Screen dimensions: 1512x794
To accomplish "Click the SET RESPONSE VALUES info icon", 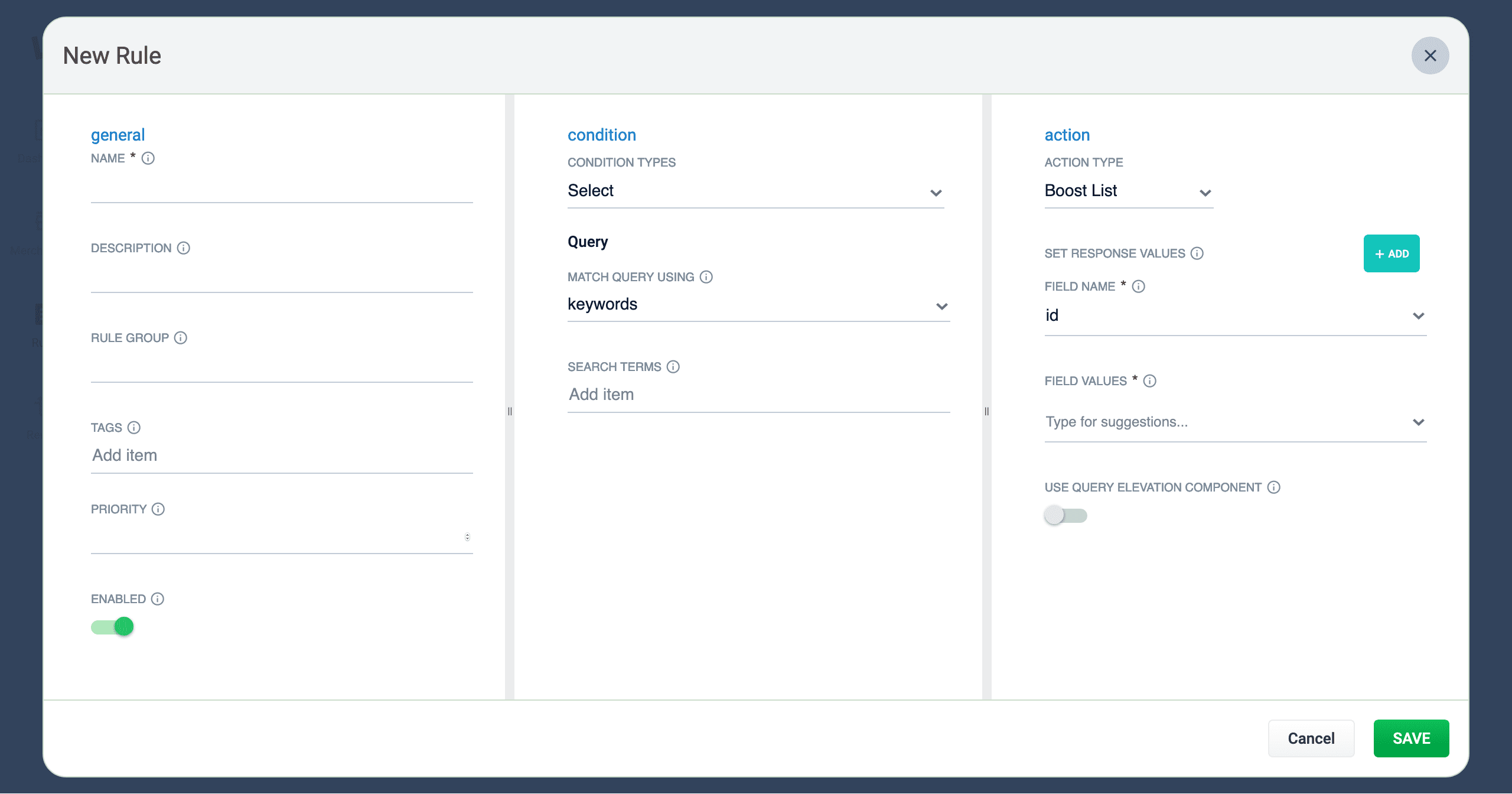I will 1197,253.
